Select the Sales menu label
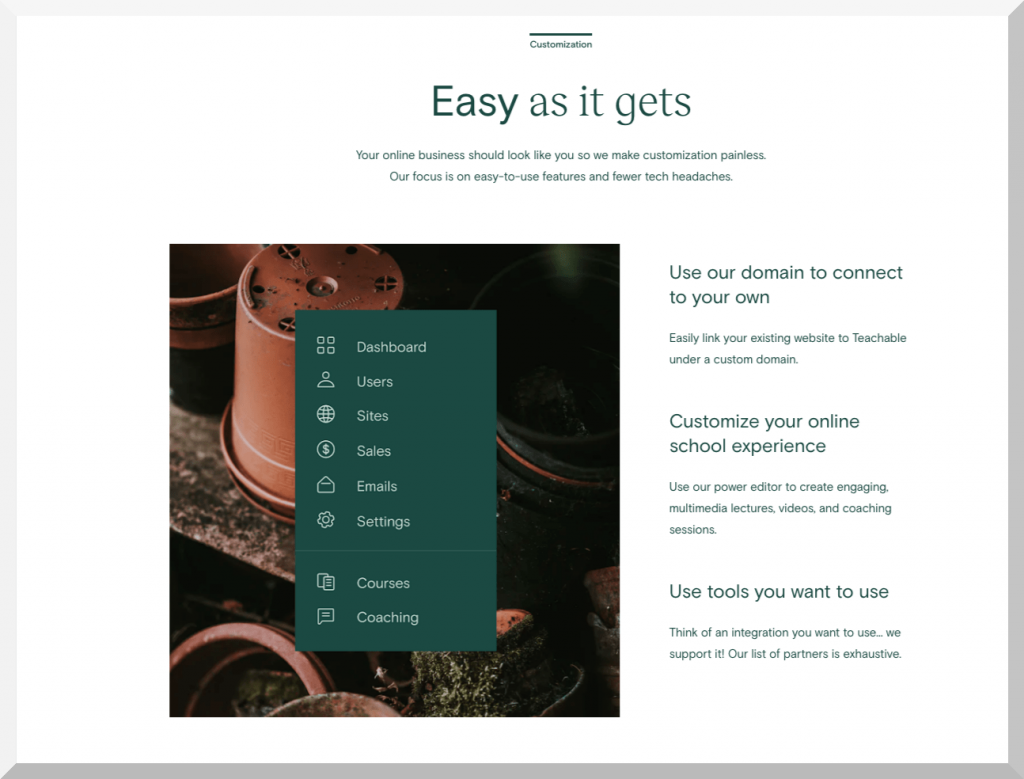 click(x=373, y=451)
